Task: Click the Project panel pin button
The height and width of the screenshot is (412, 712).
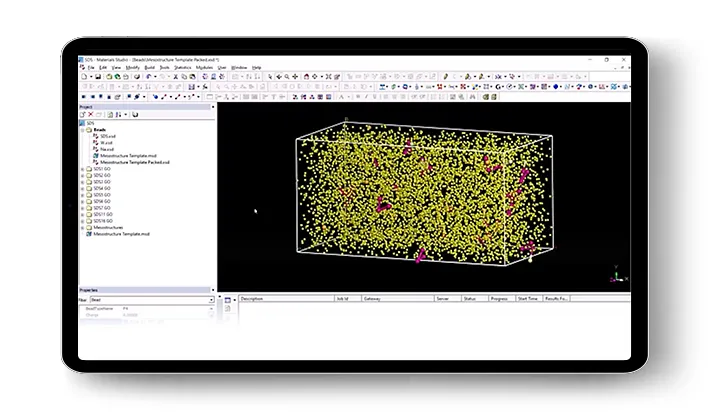Action: click(213, 107)
